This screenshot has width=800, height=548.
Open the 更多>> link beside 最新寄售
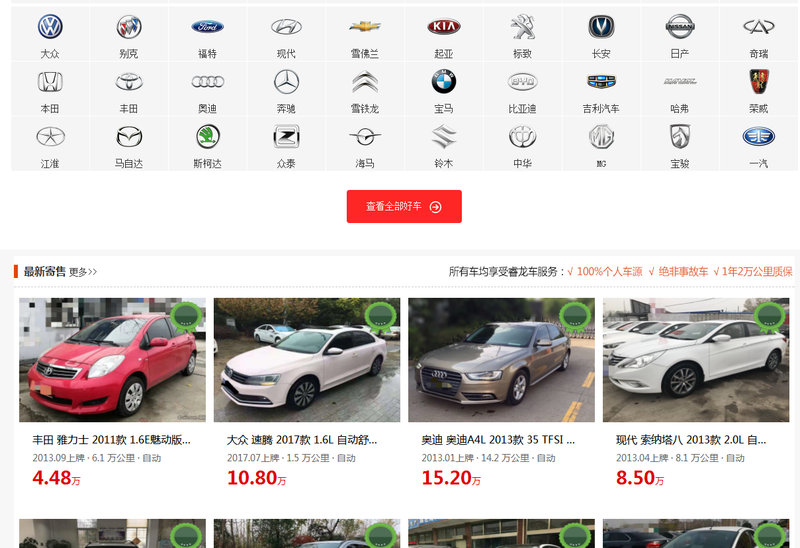[83, 272]
